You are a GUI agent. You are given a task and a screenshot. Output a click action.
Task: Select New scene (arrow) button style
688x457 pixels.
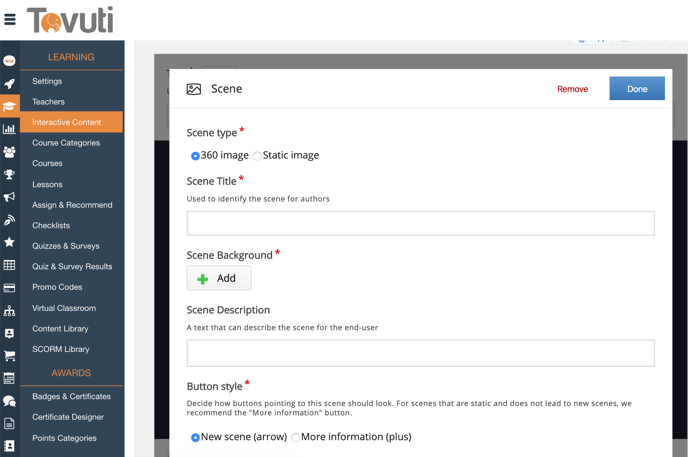click(195, 437)
